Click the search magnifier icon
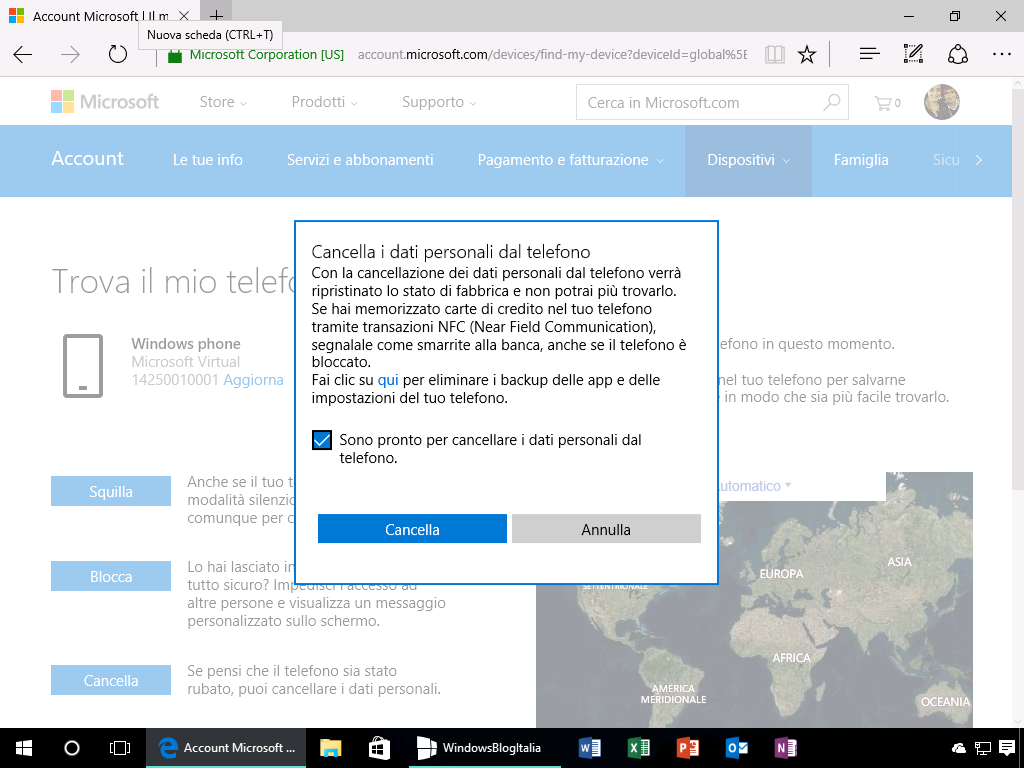This screenshot has height=783, width=1024. 831,102
